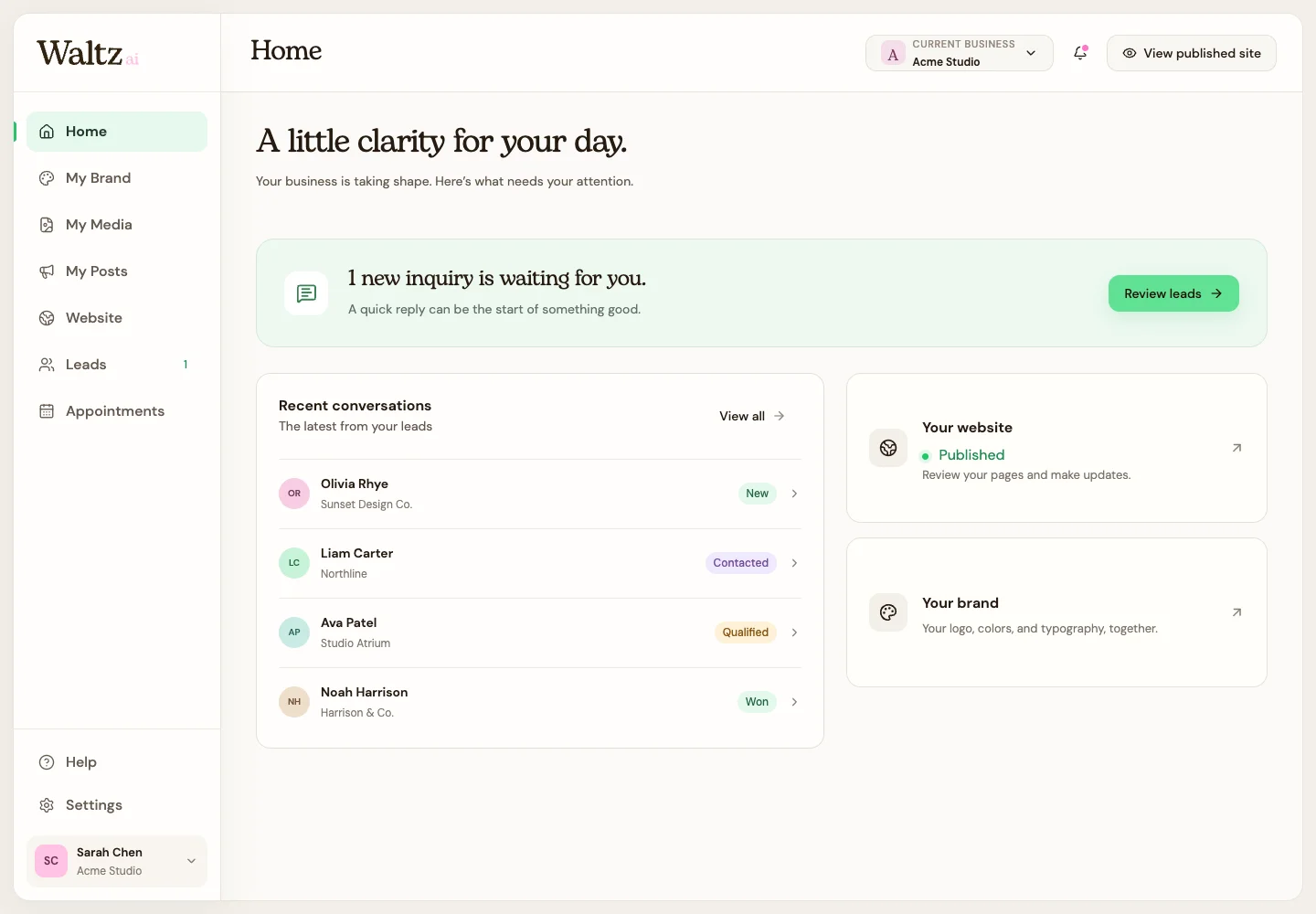
Task: Click the My Brand palette icon in sidebar
Action: pos(47,178)
